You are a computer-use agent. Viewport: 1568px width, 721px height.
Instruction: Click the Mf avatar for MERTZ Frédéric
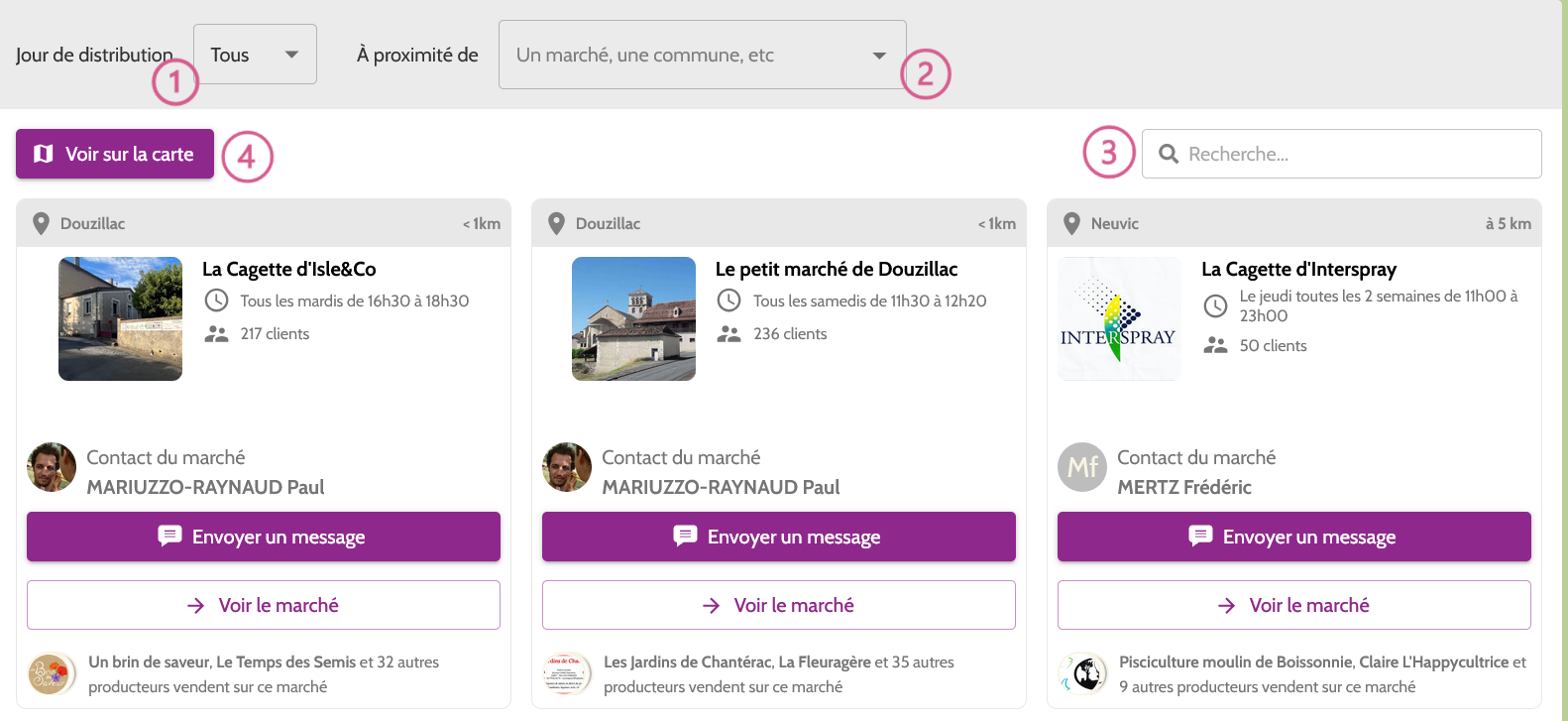tap(1082, 467)
